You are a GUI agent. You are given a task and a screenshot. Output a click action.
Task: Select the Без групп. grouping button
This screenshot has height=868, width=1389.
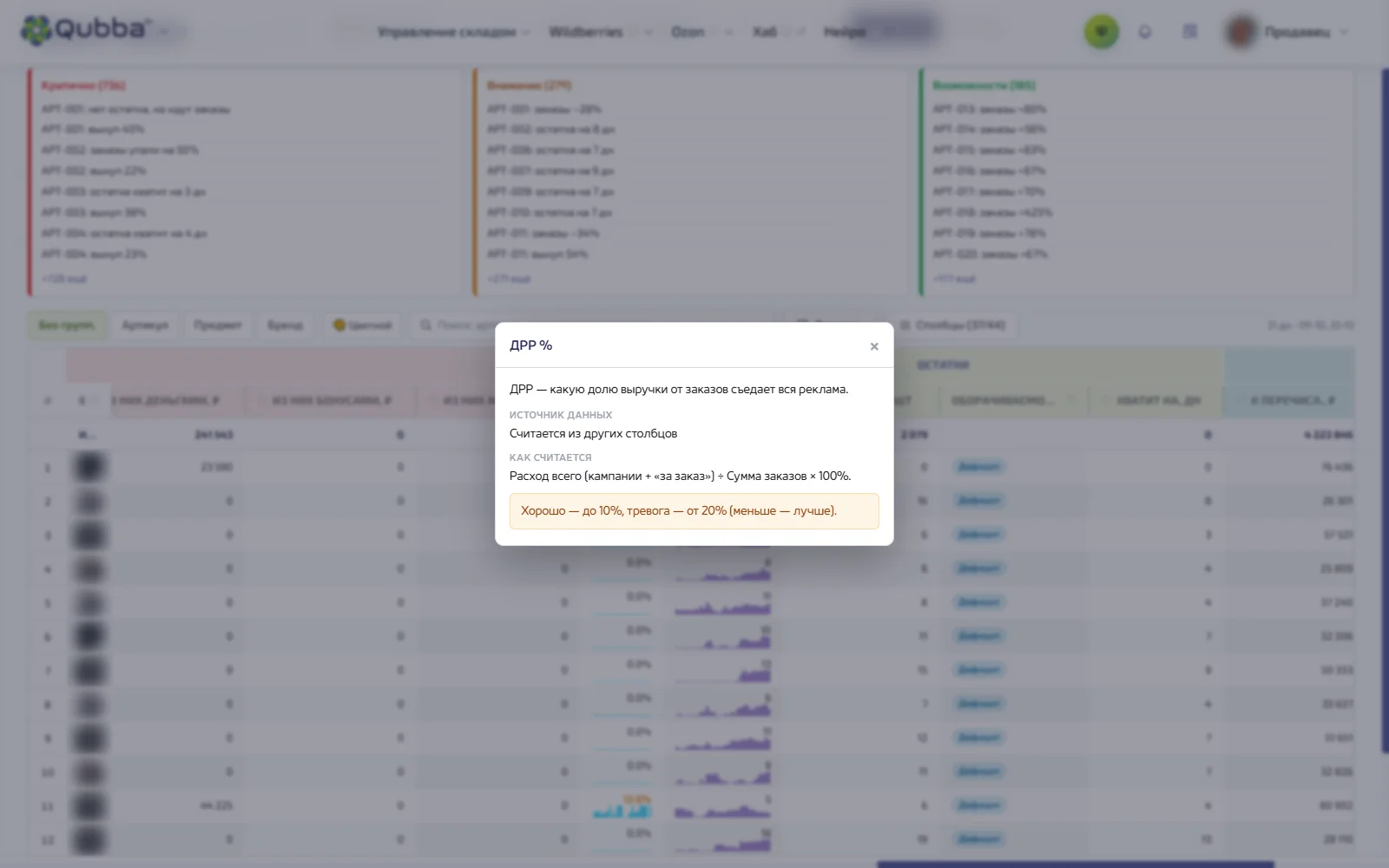point(67,325)
